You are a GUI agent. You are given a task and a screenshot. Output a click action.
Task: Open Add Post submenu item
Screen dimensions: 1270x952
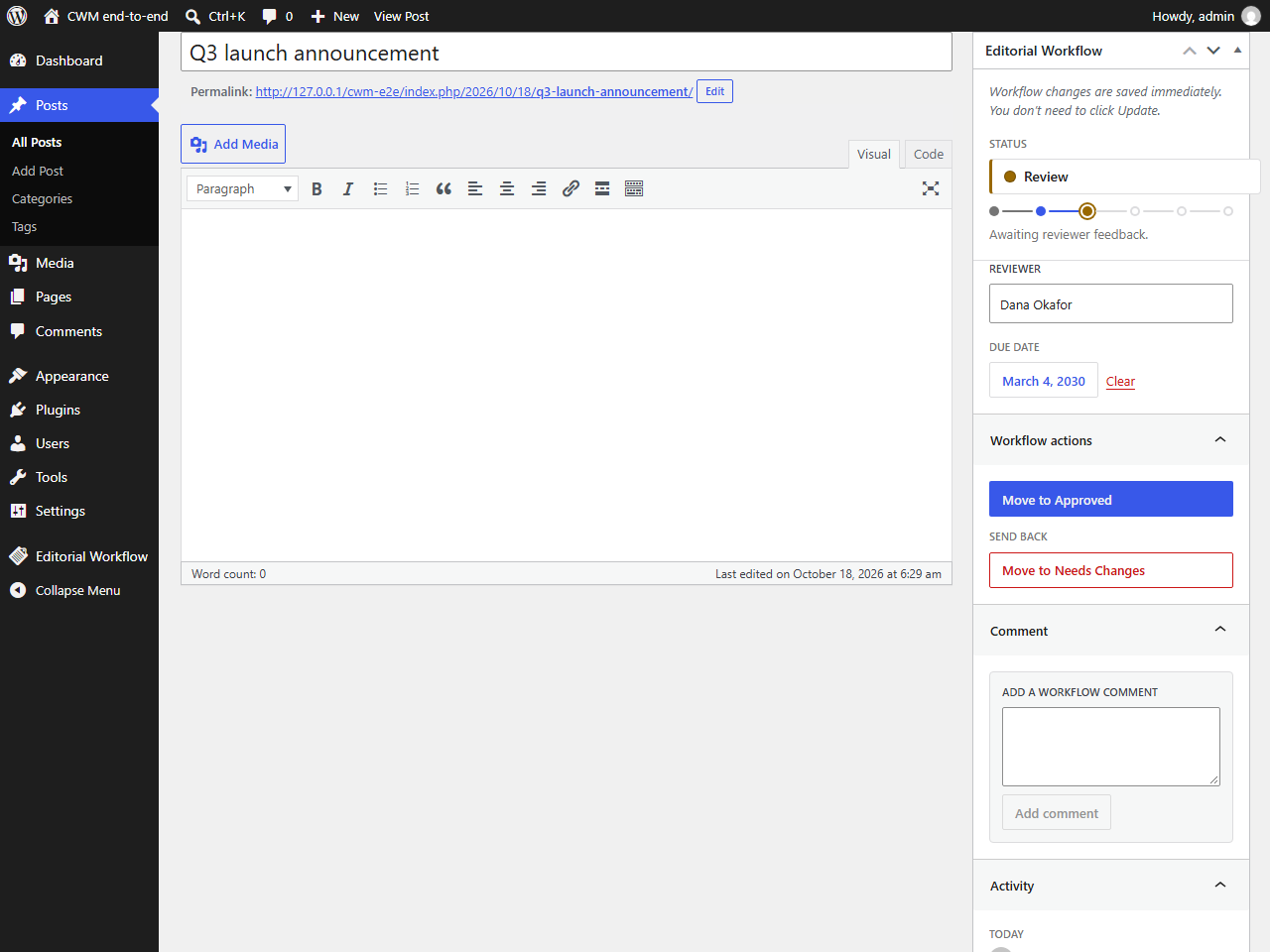pos(38,171)
